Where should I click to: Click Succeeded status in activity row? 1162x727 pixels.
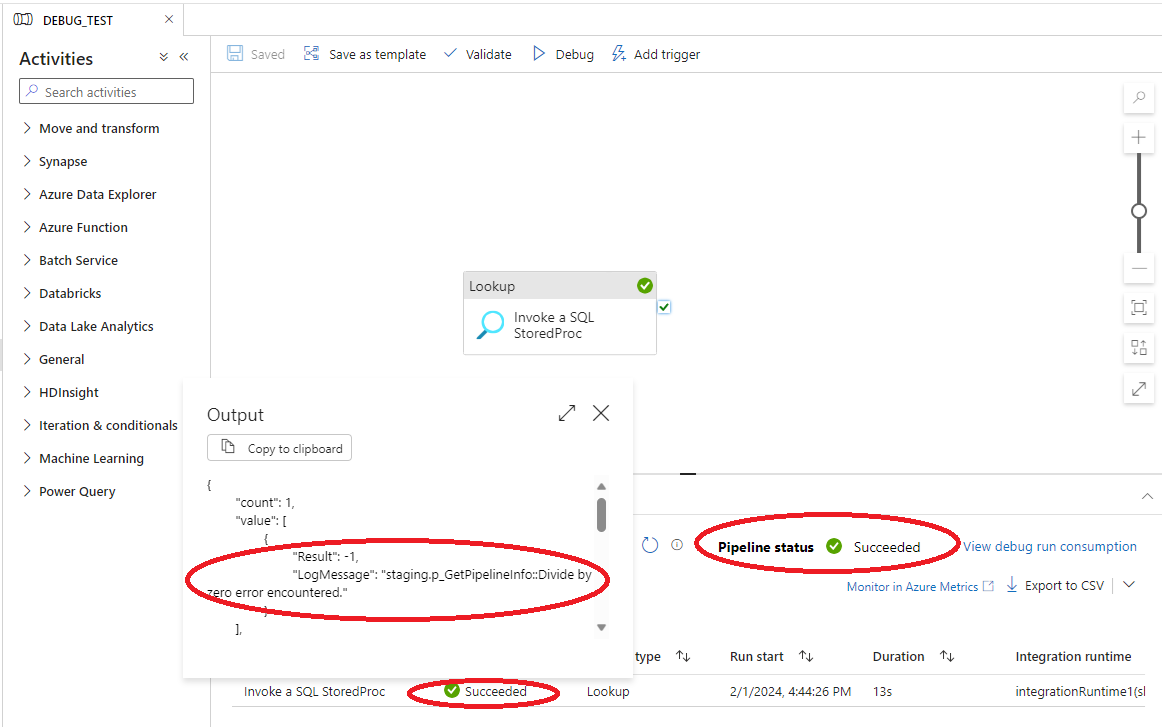(485, 691)
